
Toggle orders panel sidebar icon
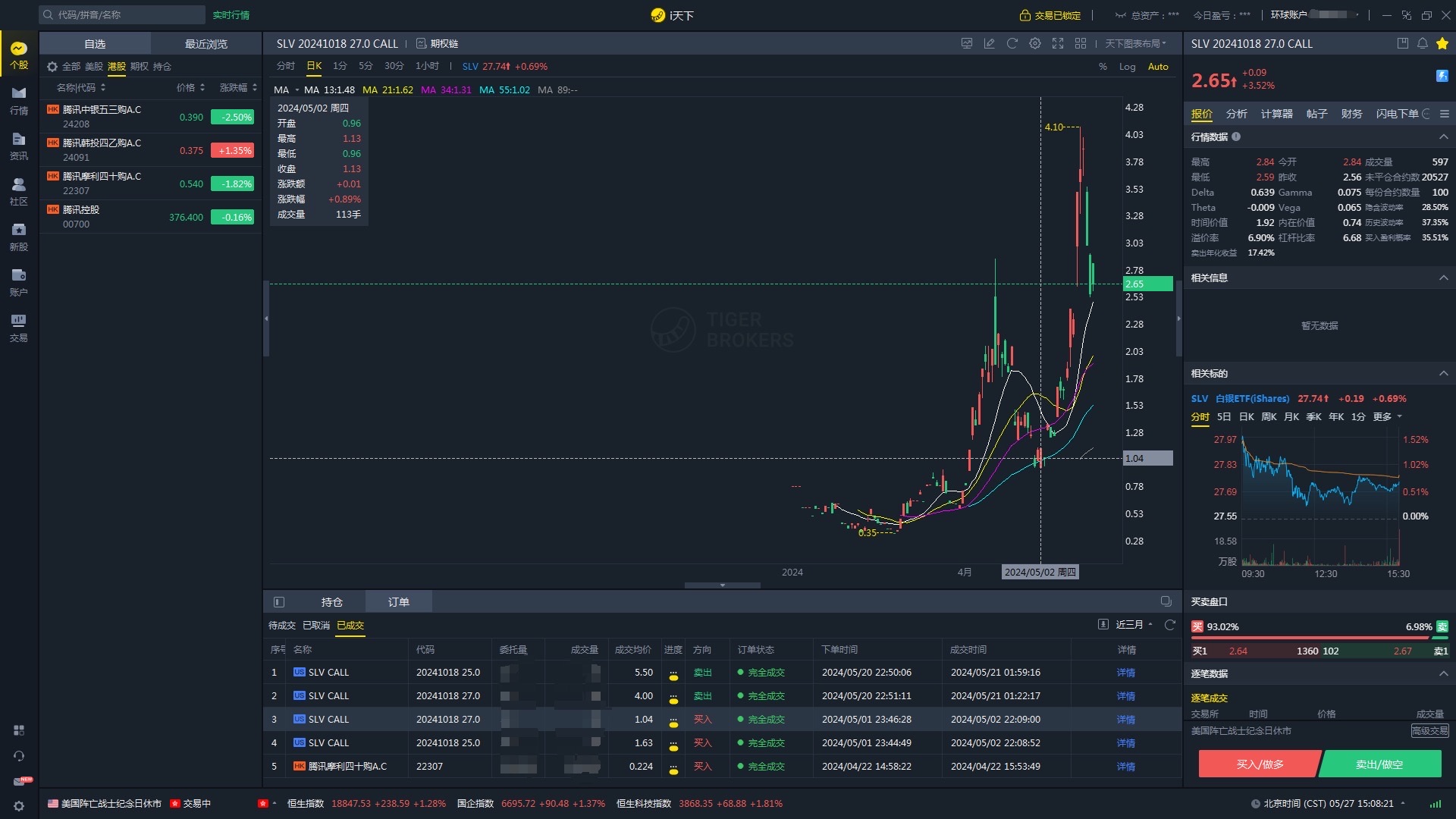click(x=279, y=602)
